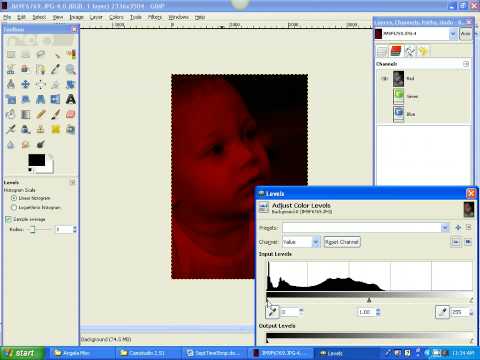
Task: Select the Dodge/Burn tool
Action: coord(40,144)
